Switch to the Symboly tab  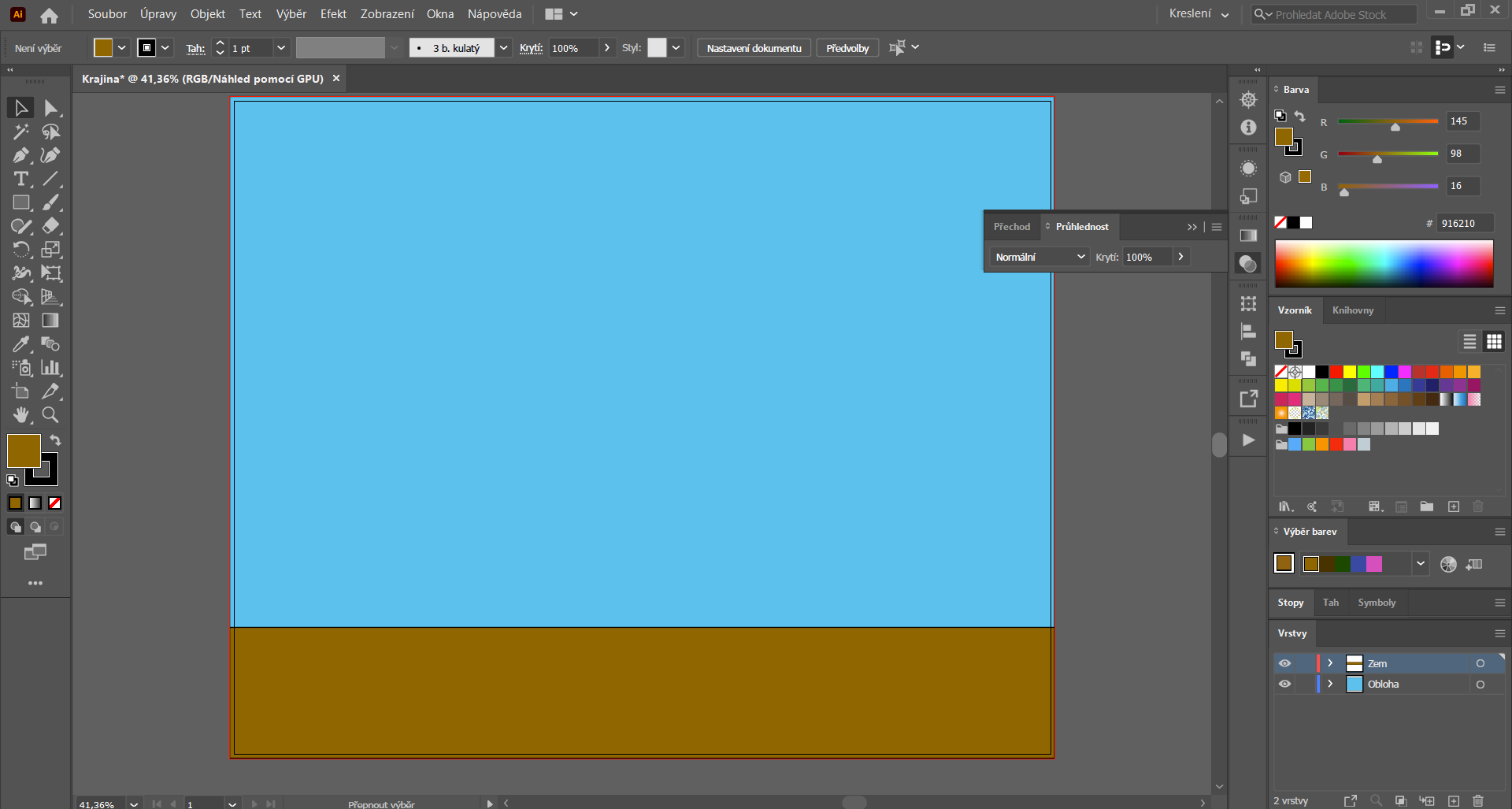click(x=1377, y=602)
